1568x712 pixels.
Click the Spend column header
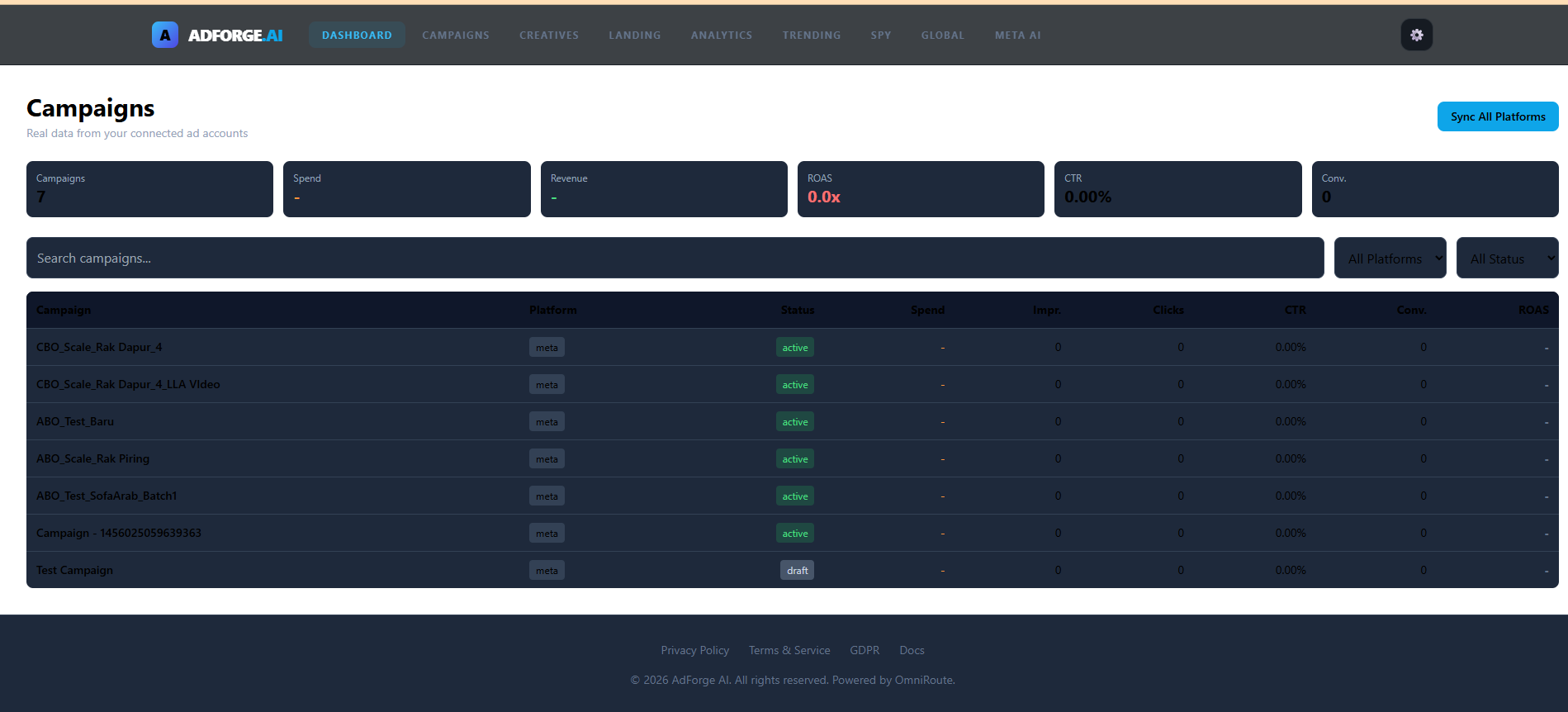pyautogui.click(x=927, y=310)
